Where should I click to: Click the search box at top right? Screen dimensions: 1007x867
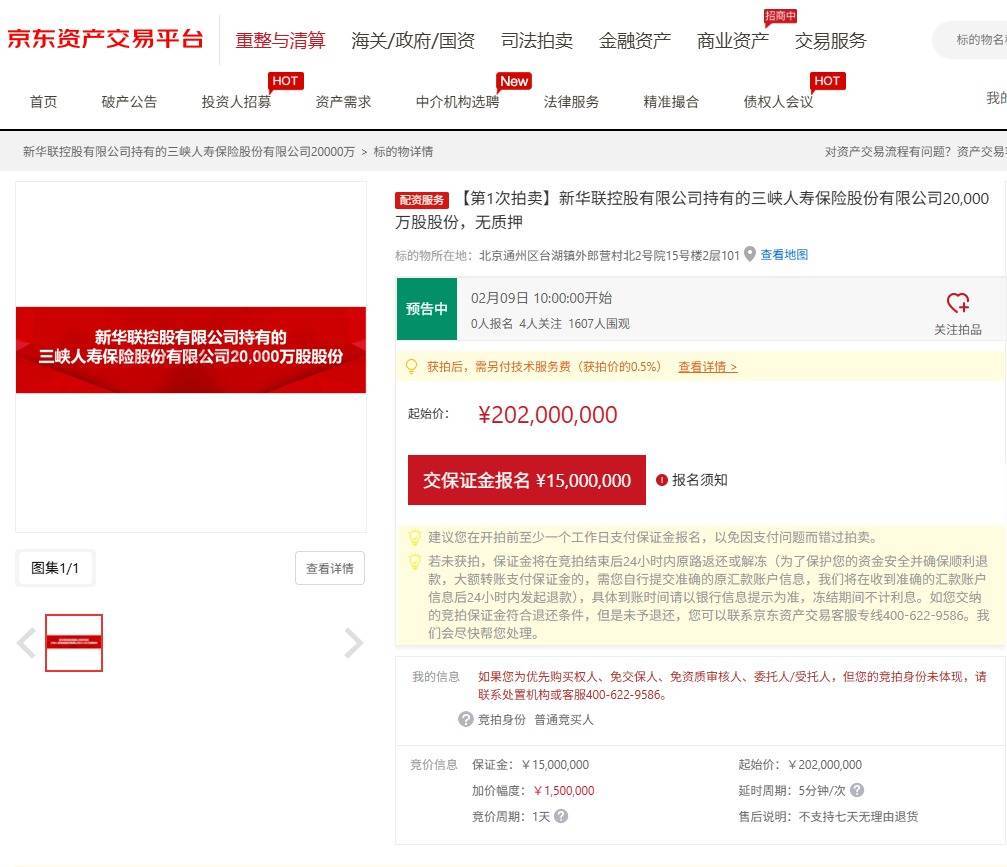(x=975, y=40)
